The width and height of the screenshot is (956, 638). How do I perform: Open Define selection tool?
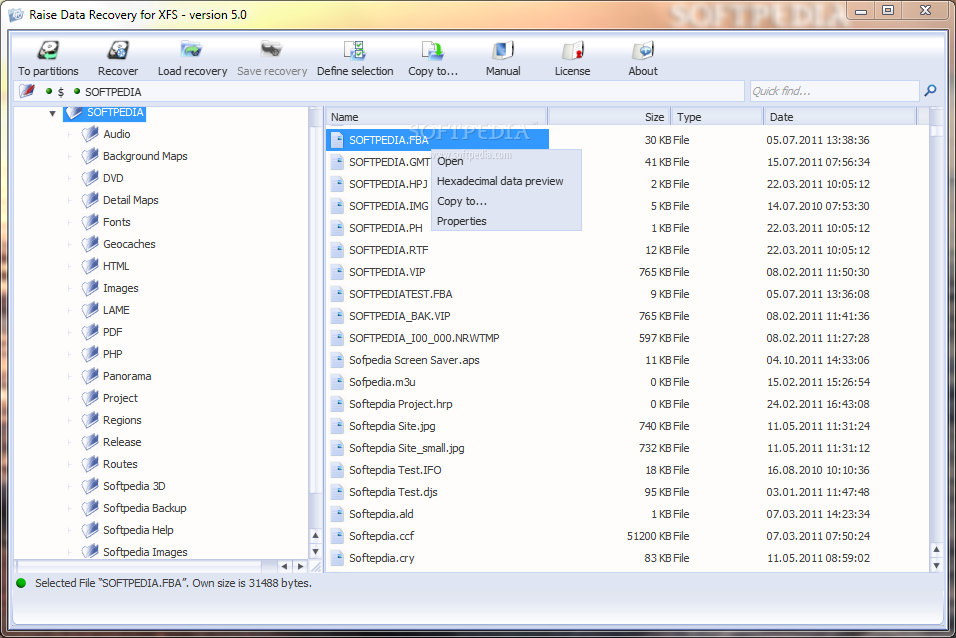(x=354, y=50)
